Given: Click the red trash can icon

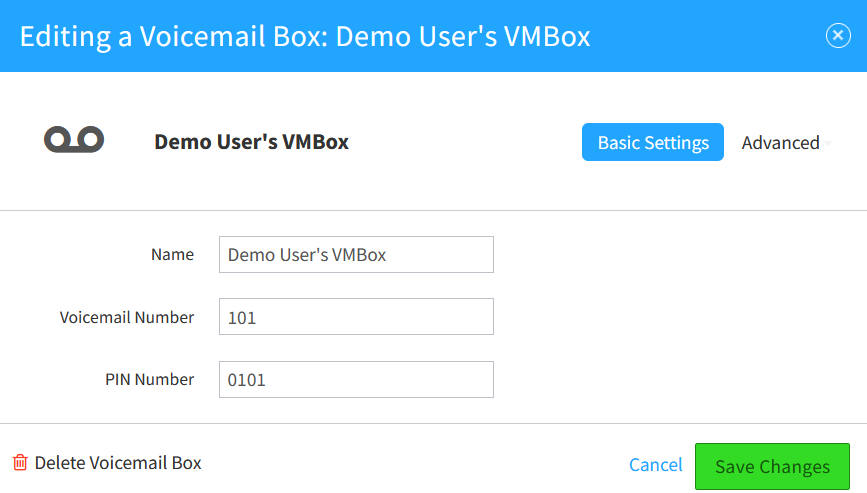Looking at the screenshot, I should point(20,463).
